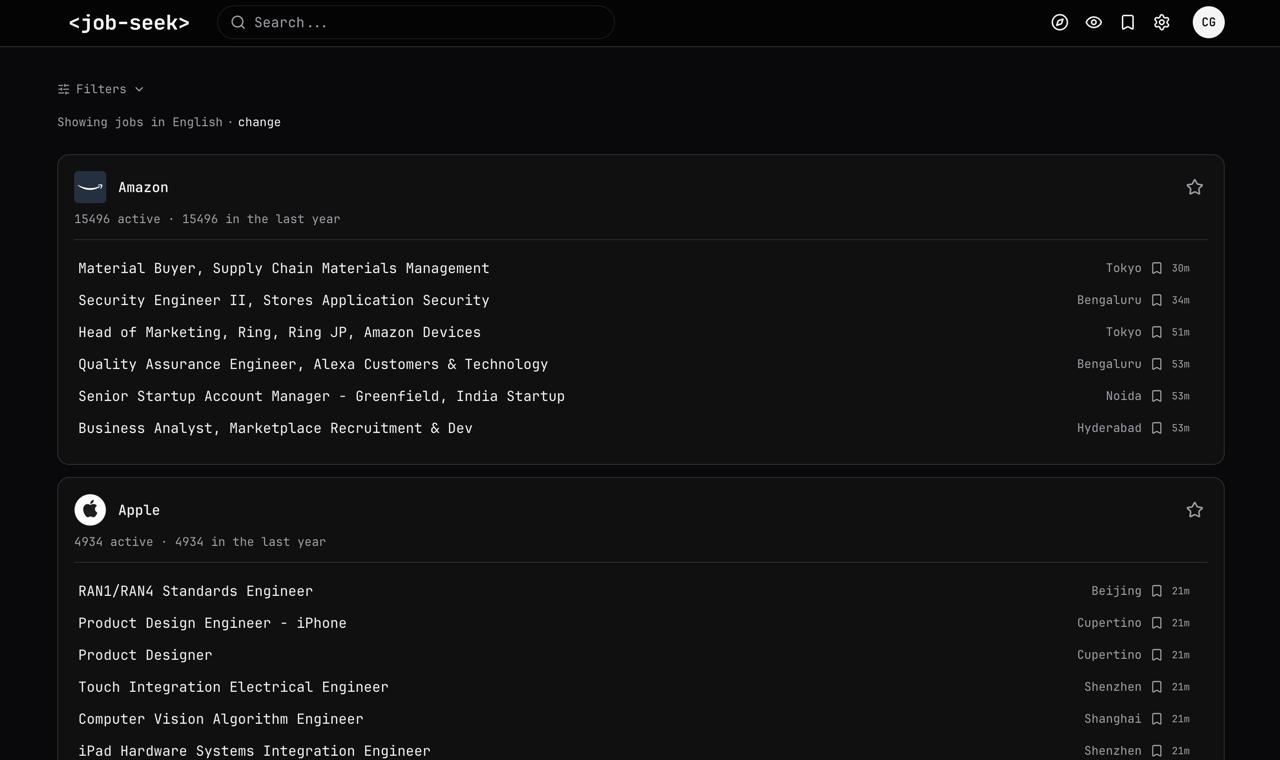Viewport: 1280px width, 760px height.
Task: Open Touch Integration Electrical Engineer listing
Action: click(233, 687)
